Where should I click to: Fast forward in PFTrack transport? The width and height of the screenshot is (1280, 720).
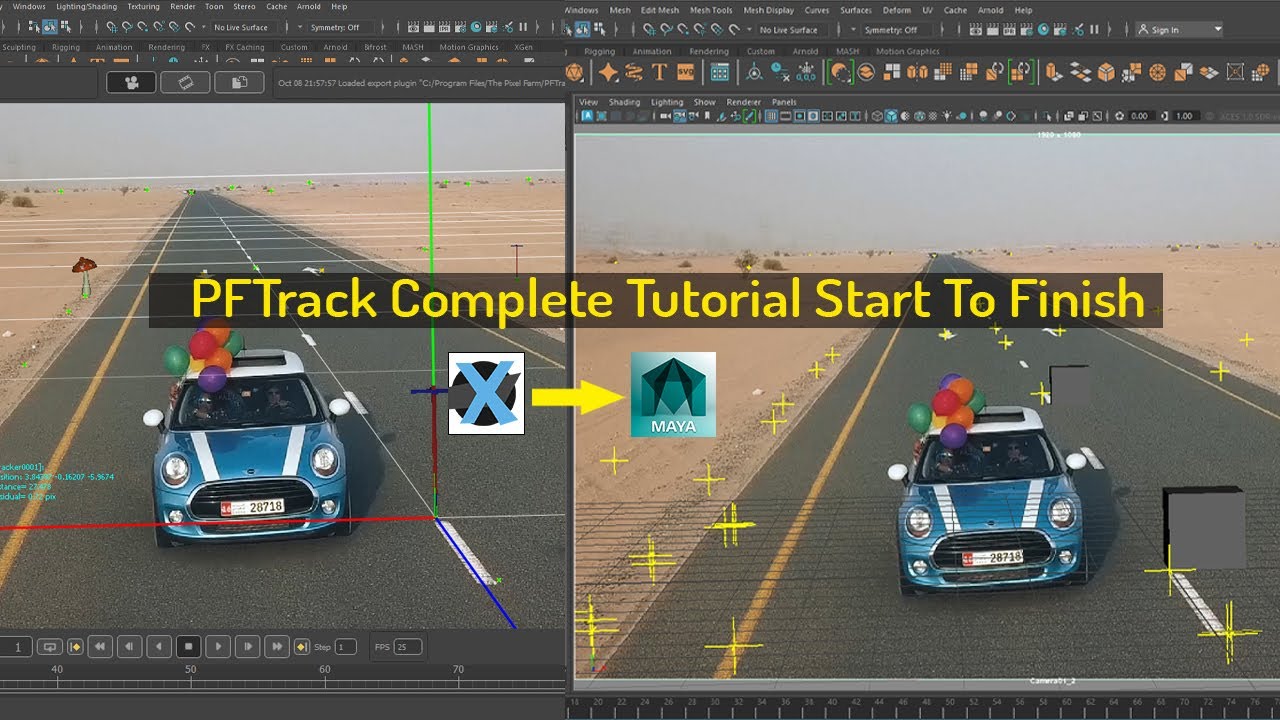(x=276, y=647)
